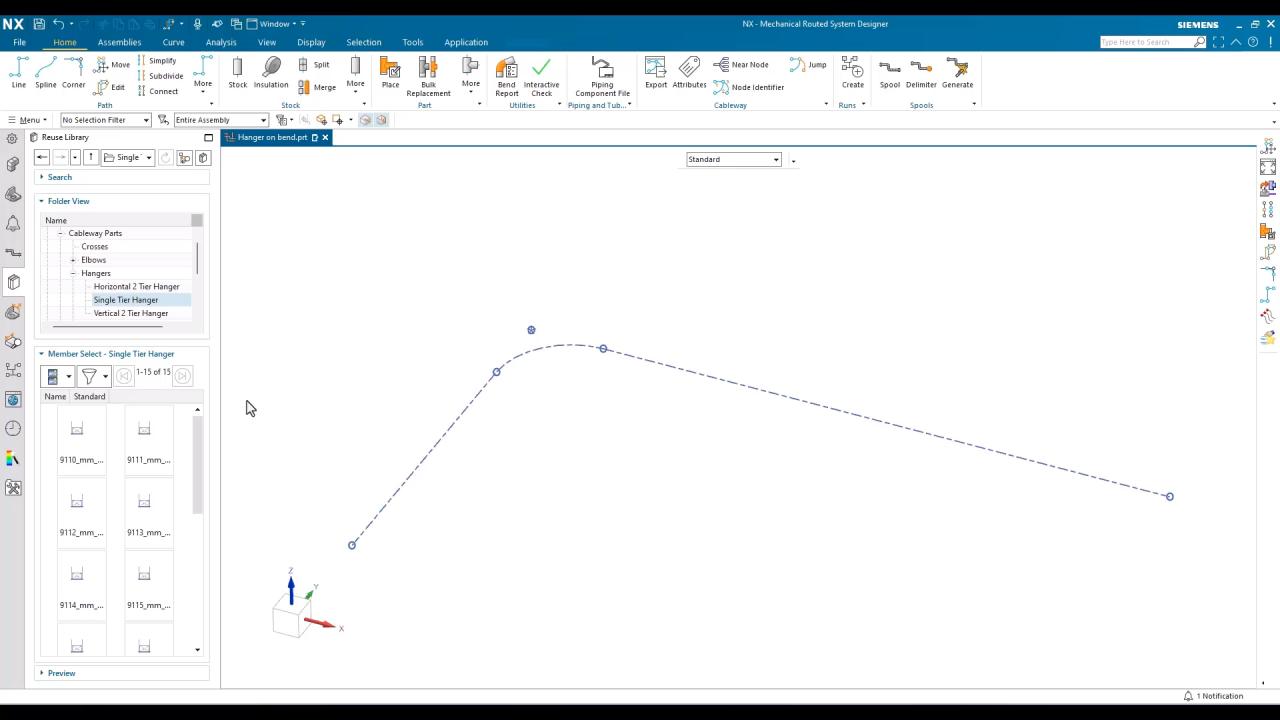Open the No Selection Filter dropdown
Image resolution: width=1280 pixels, height=720 pixels.
105,120
